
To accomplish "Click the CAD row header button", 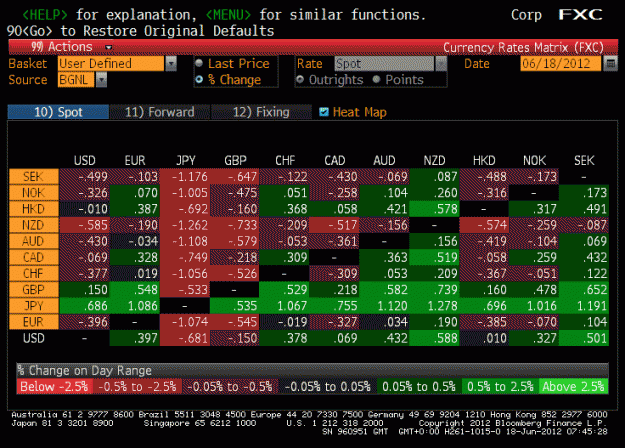I will (34, 257).
